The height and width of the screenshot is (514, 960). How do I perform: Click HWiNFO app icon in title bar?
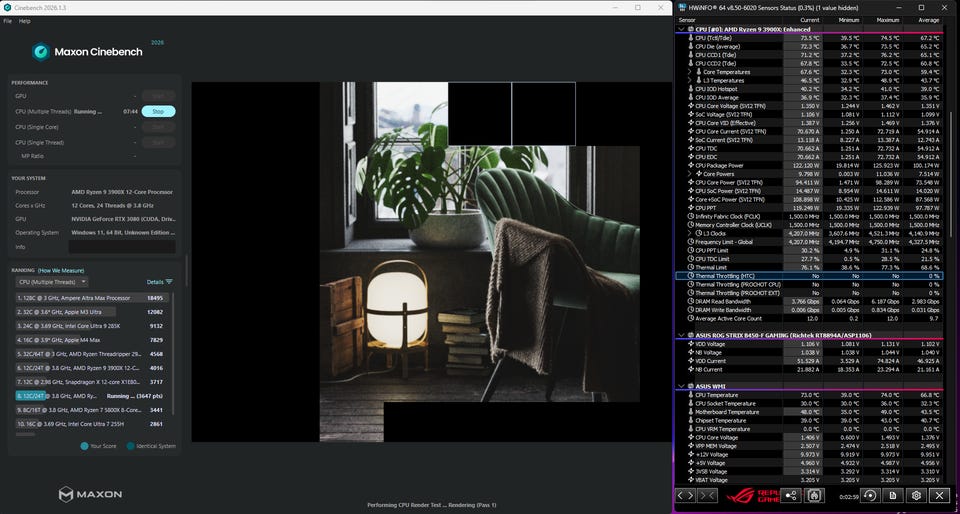coord(681,7)
